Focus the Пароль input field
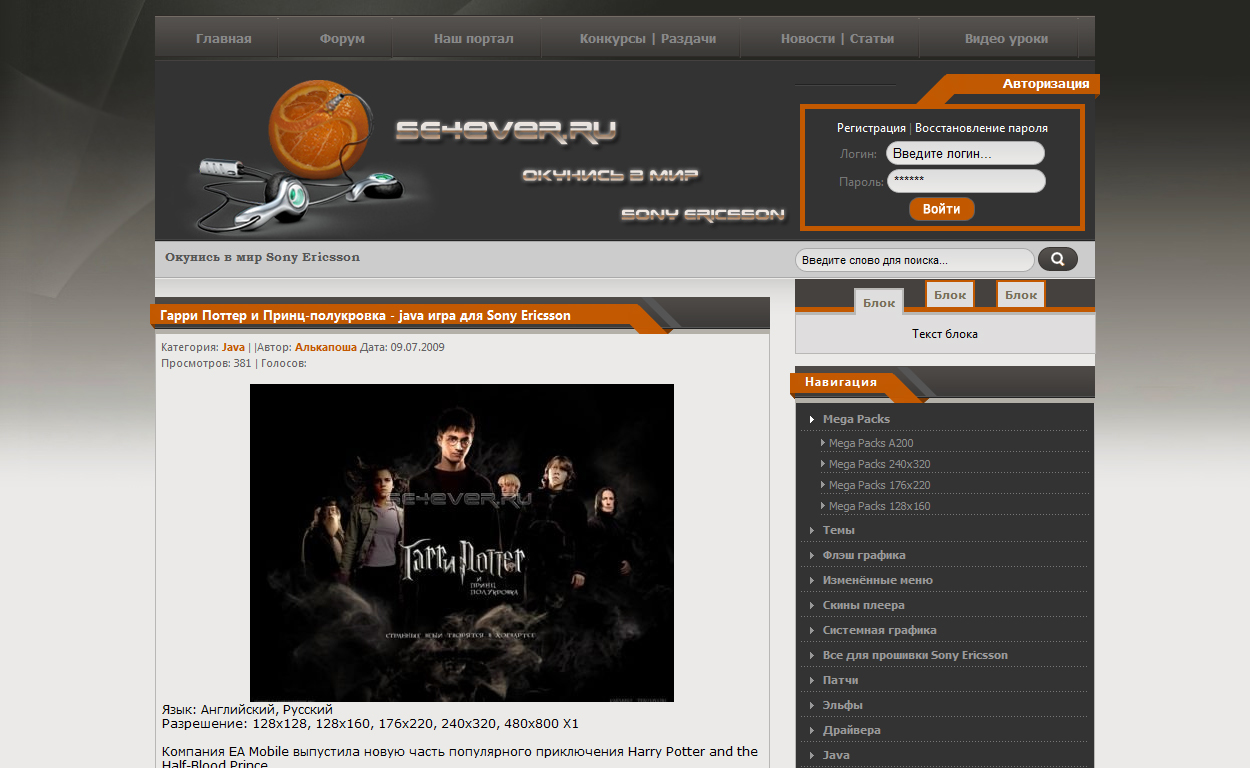 (965, 181)
